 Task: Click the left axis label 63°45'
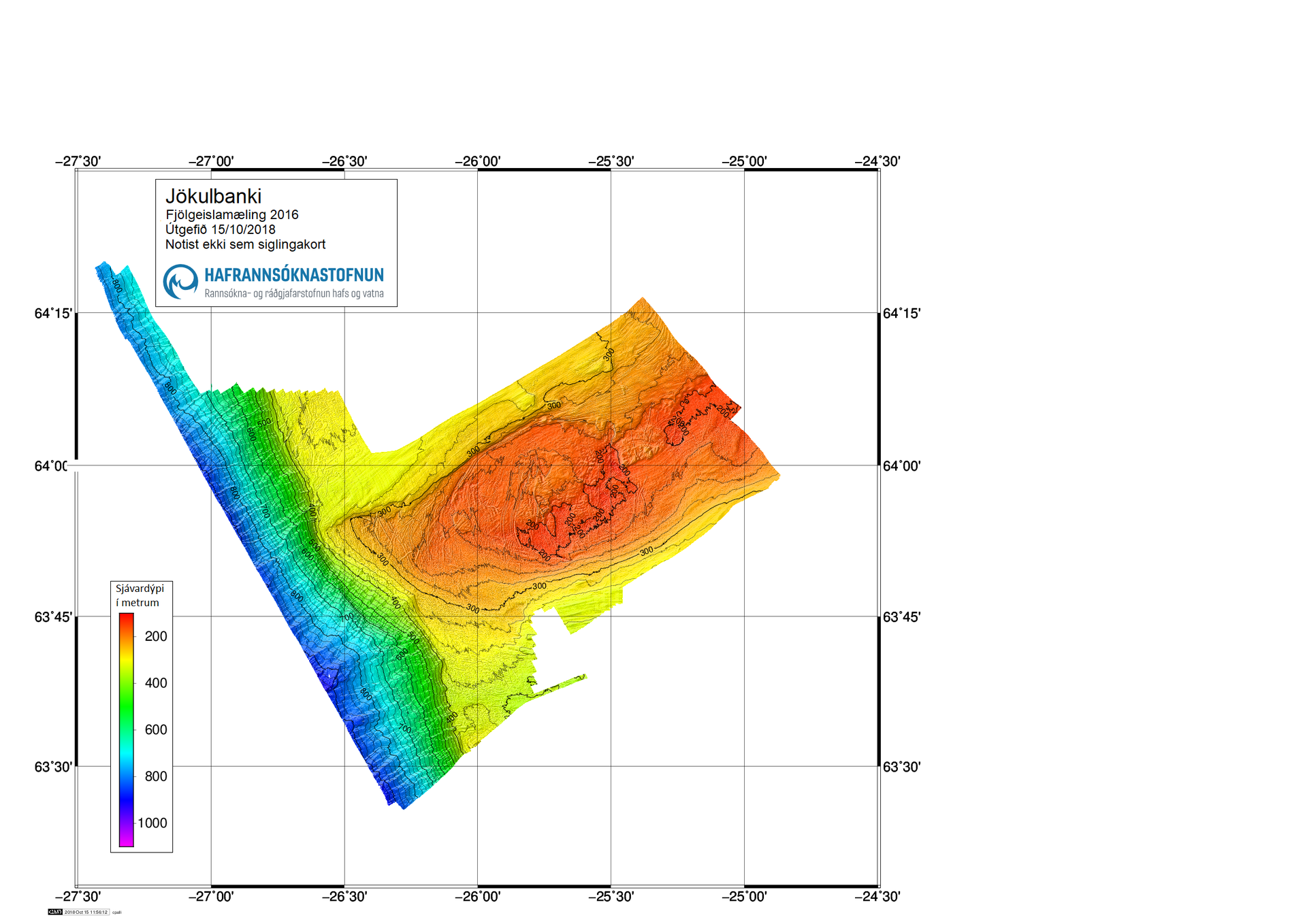pos(52,617)
